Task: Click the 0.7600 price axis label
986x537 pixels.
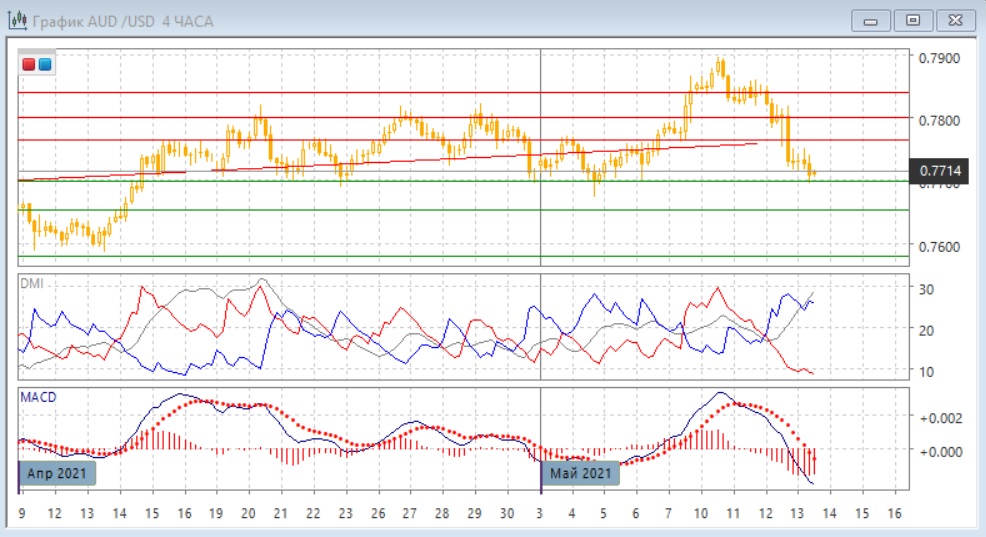Action: tap(938, 246)
